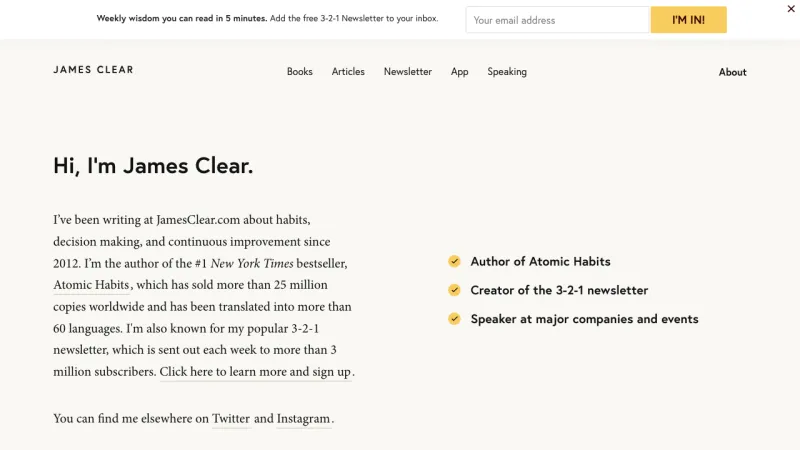This screenshot has width=800, height=450.
Task: Follow the Atomic Habits book link
Action: click(x=91, y=285)
